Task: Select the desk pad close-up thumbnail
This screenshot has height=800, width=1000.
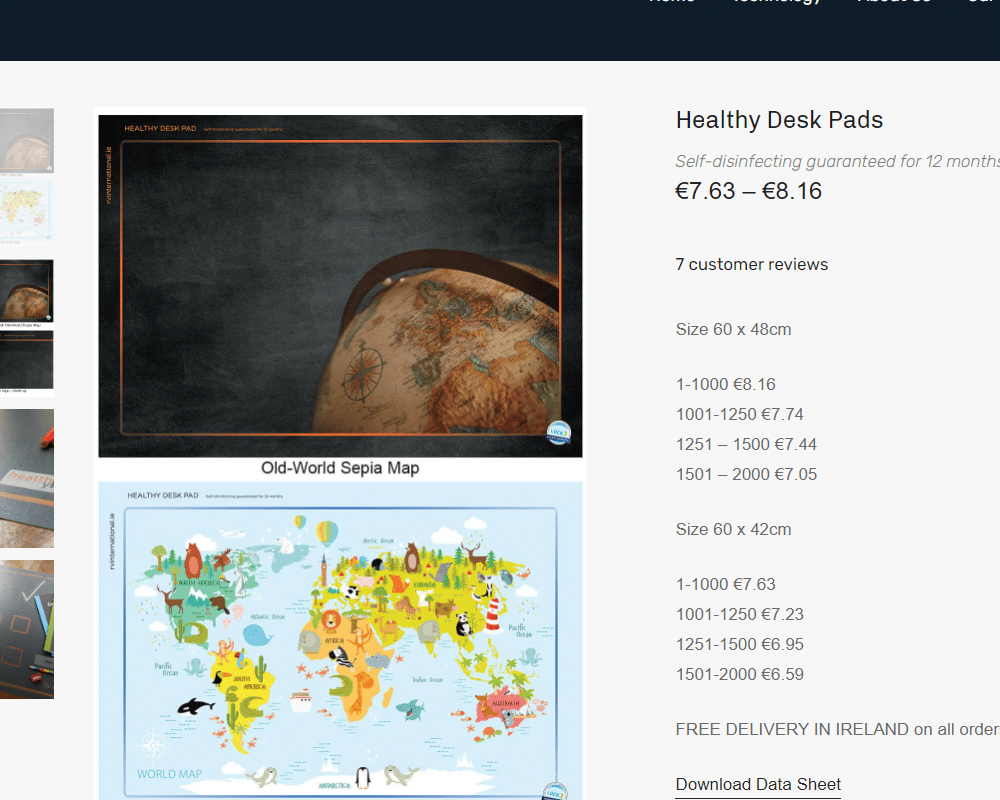Action: tap(27, 478)
